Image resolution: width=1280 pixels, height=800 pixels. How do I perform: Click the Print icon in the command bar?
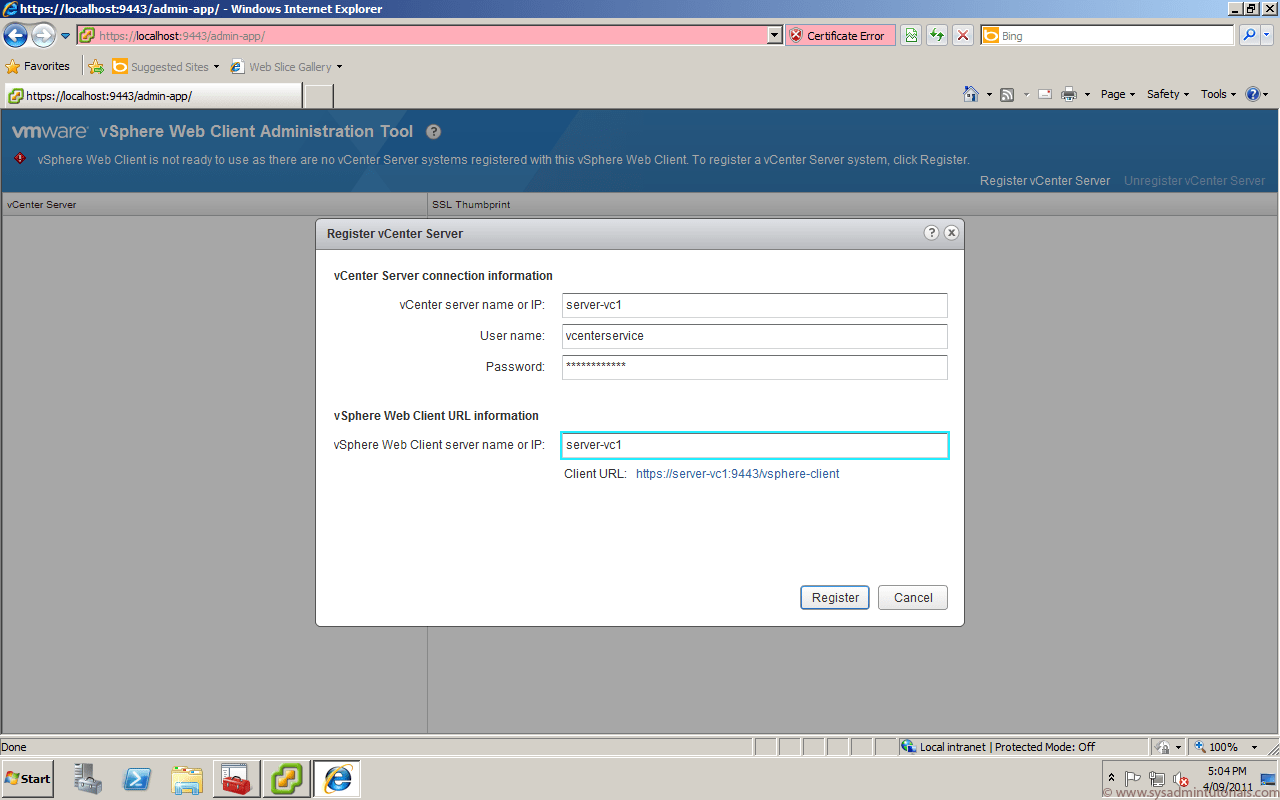point(1070,93)
